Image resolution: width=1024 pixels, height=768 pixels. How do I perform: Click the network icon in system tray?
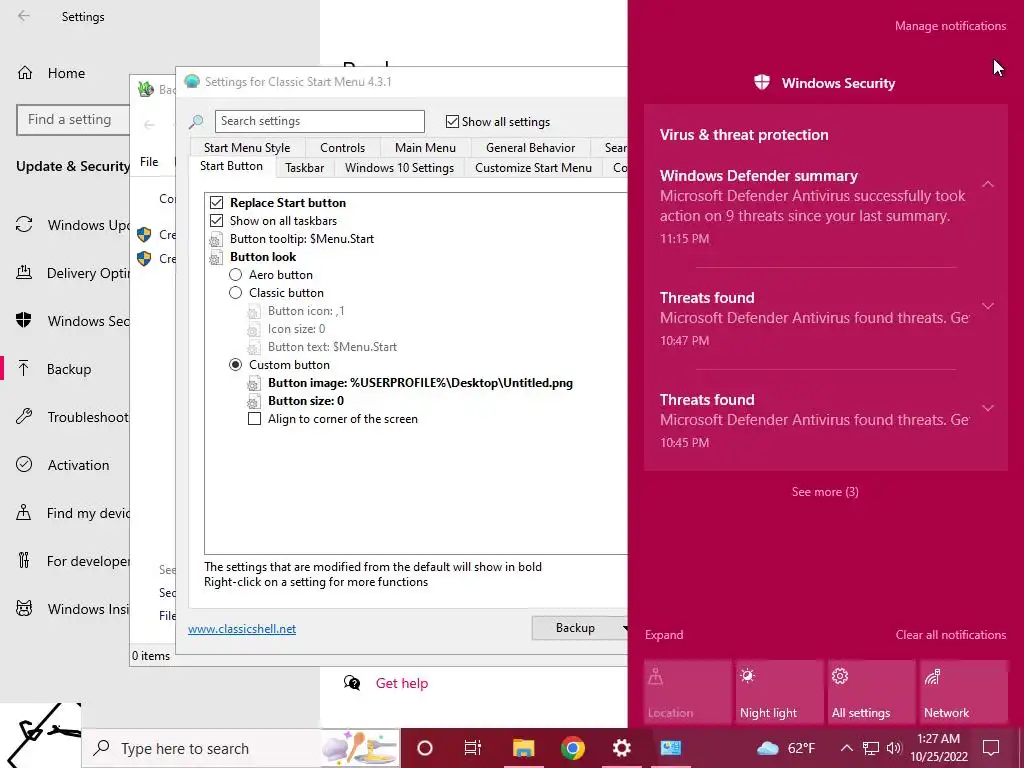tap(871, 748)
